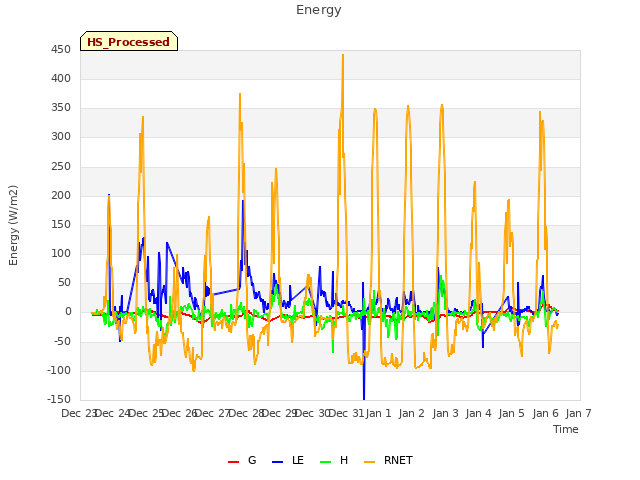Click the 450 y-axis tick value
The height and width of the screenshot is (480, 640).
(61, 49)
